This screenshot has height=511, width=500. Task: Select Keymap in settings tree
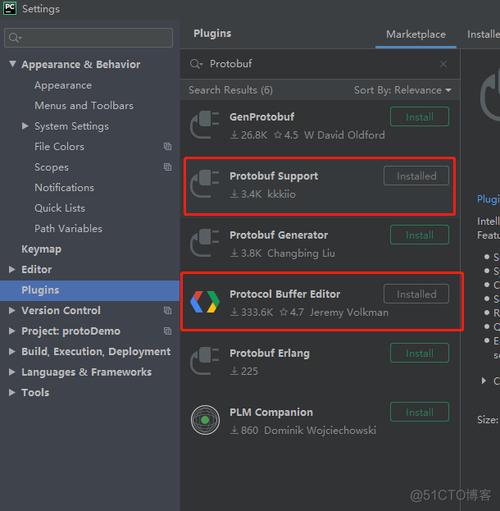pos(41,249)
